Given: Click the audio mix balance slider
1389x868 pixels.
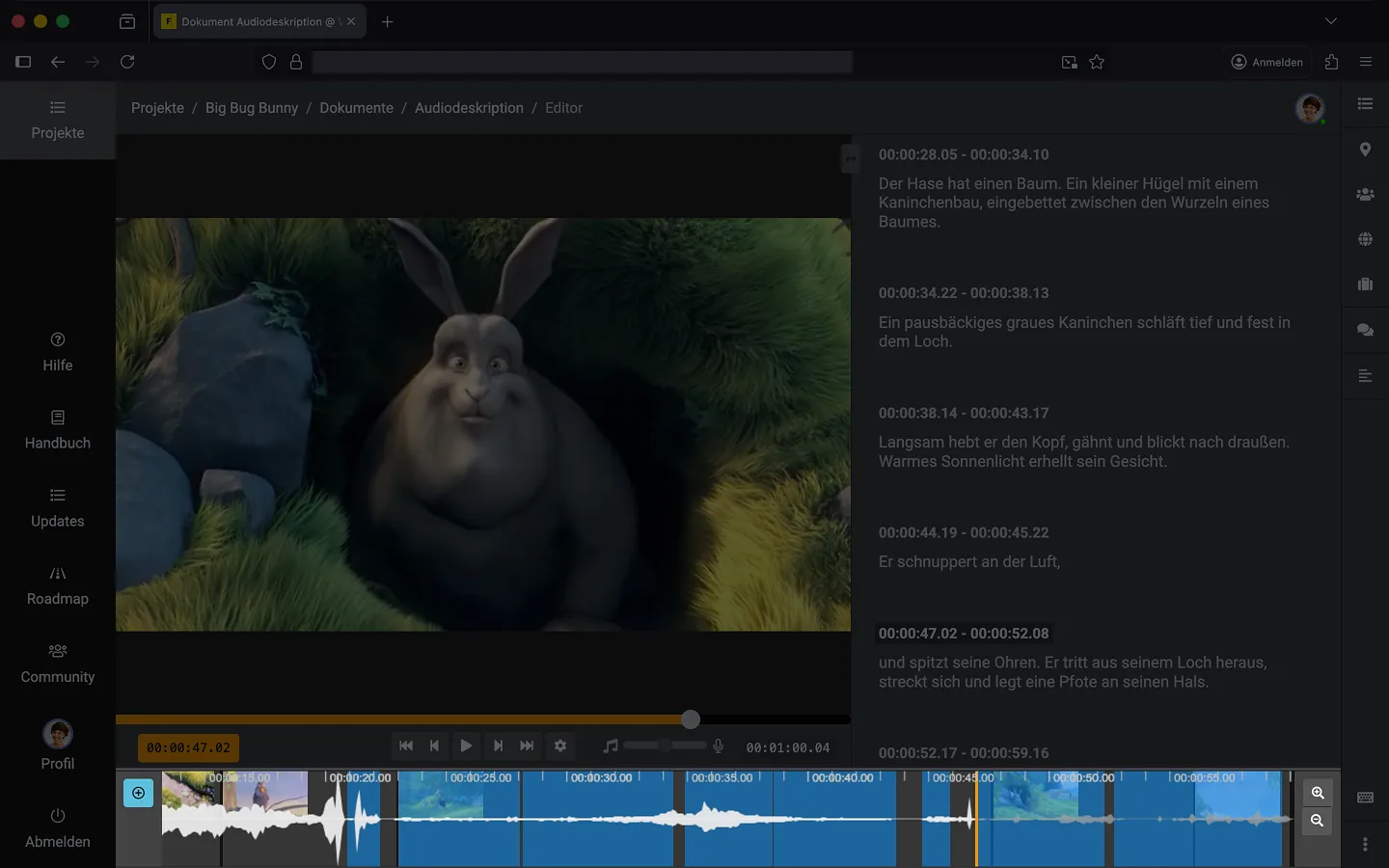Looking at the screenshot, I should click(665, 746).
